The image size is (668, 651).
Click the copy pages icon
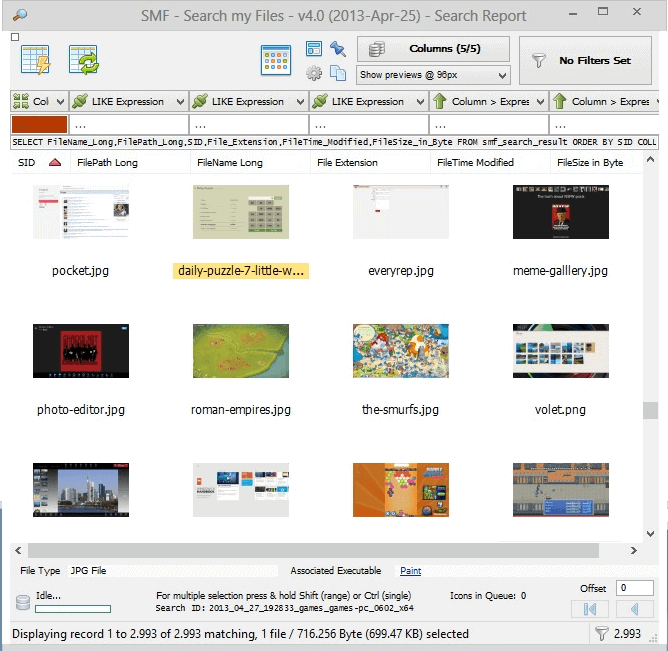(337, 73)
